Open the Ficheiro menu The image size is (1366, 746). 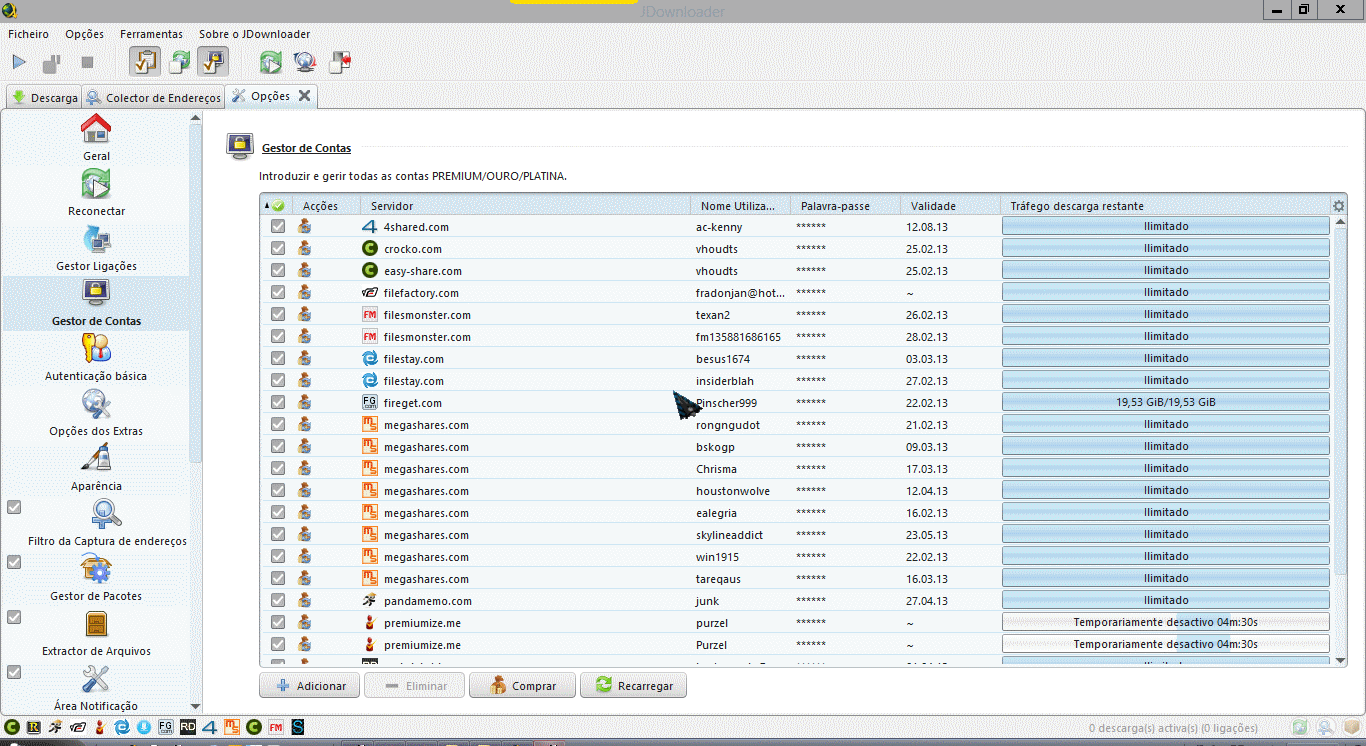[x=28, y=34]
